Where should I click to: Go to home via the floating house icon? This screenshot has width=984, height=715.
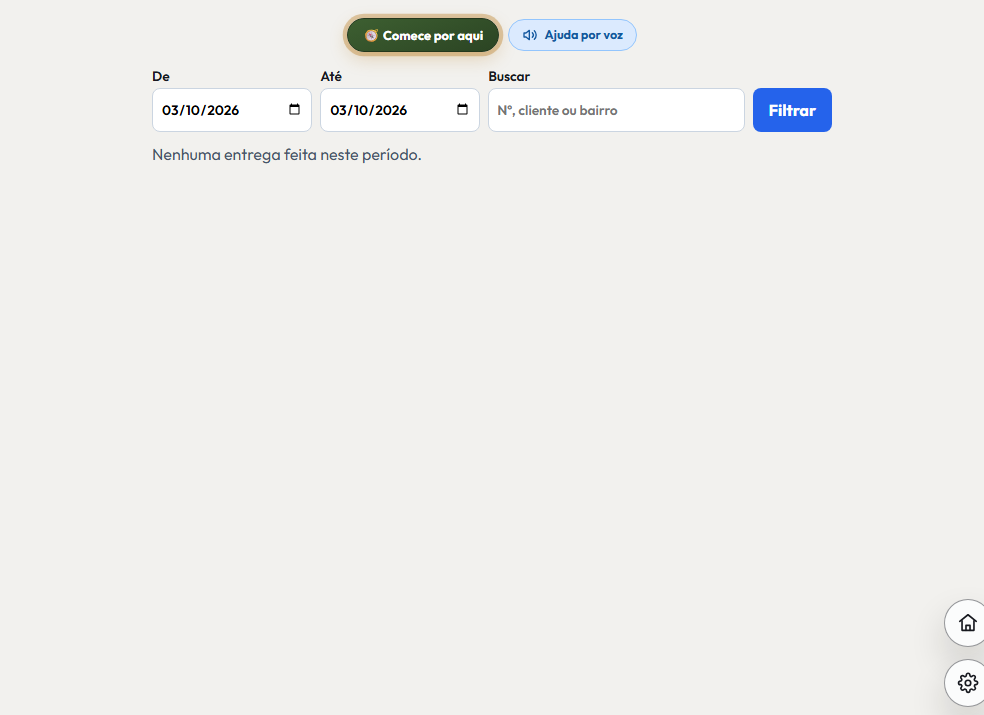[x=967, y=623]
